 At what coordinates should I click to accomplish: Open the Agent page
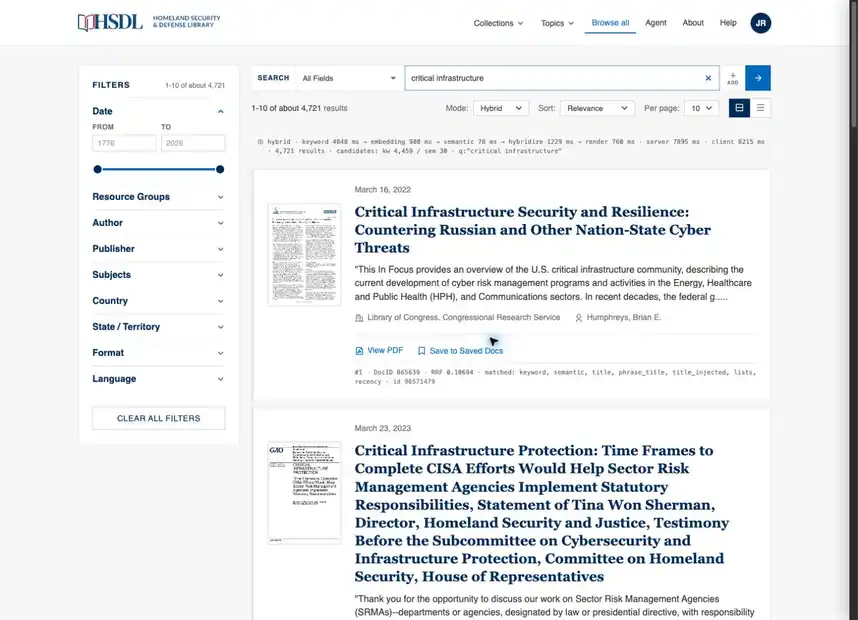tap(656, 22)
